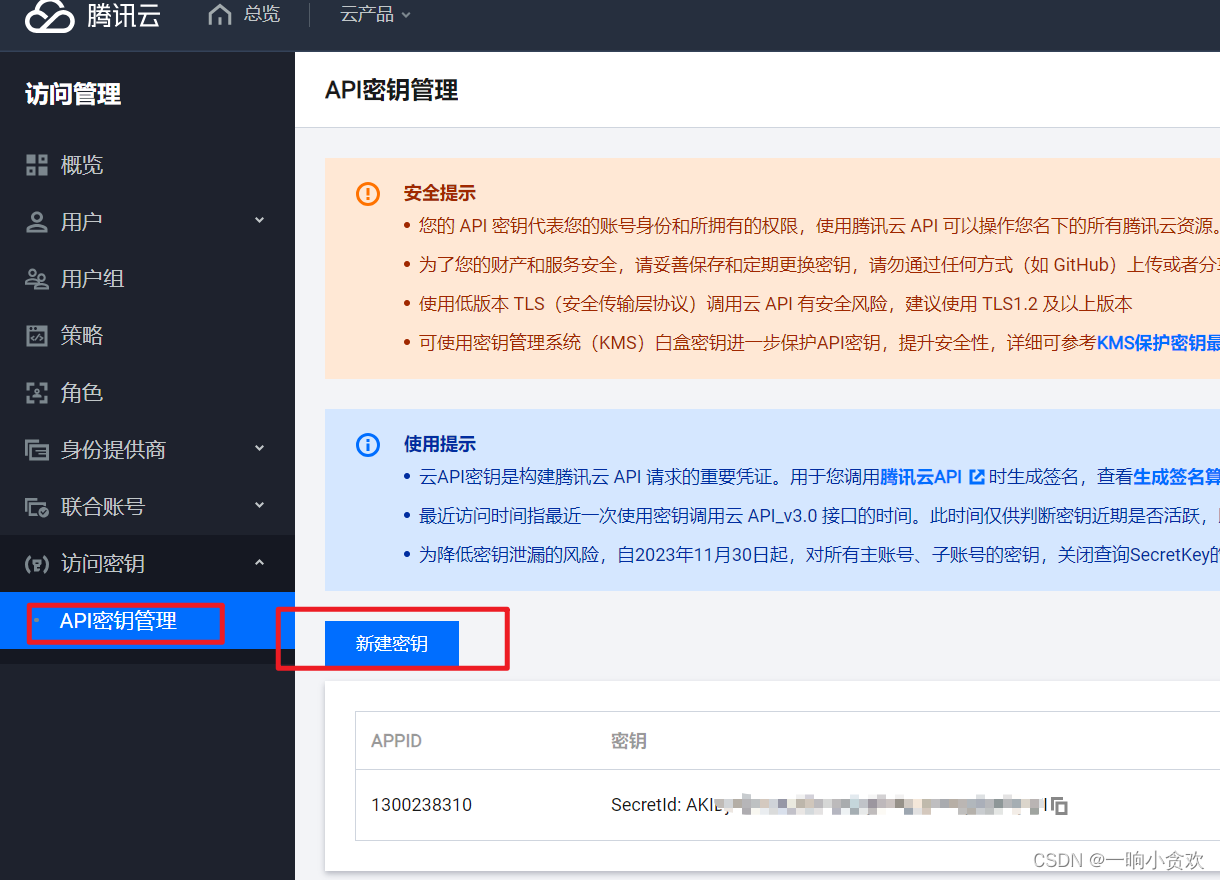Click the 新建密钥 button
Screen dimensions: 1220x880
(x=391, y=643)
